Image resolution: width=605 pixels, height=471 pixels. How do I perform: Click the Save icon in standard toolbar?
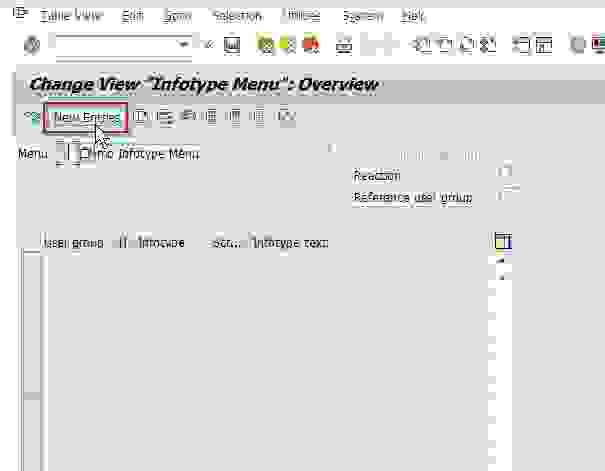pos(232,45)
